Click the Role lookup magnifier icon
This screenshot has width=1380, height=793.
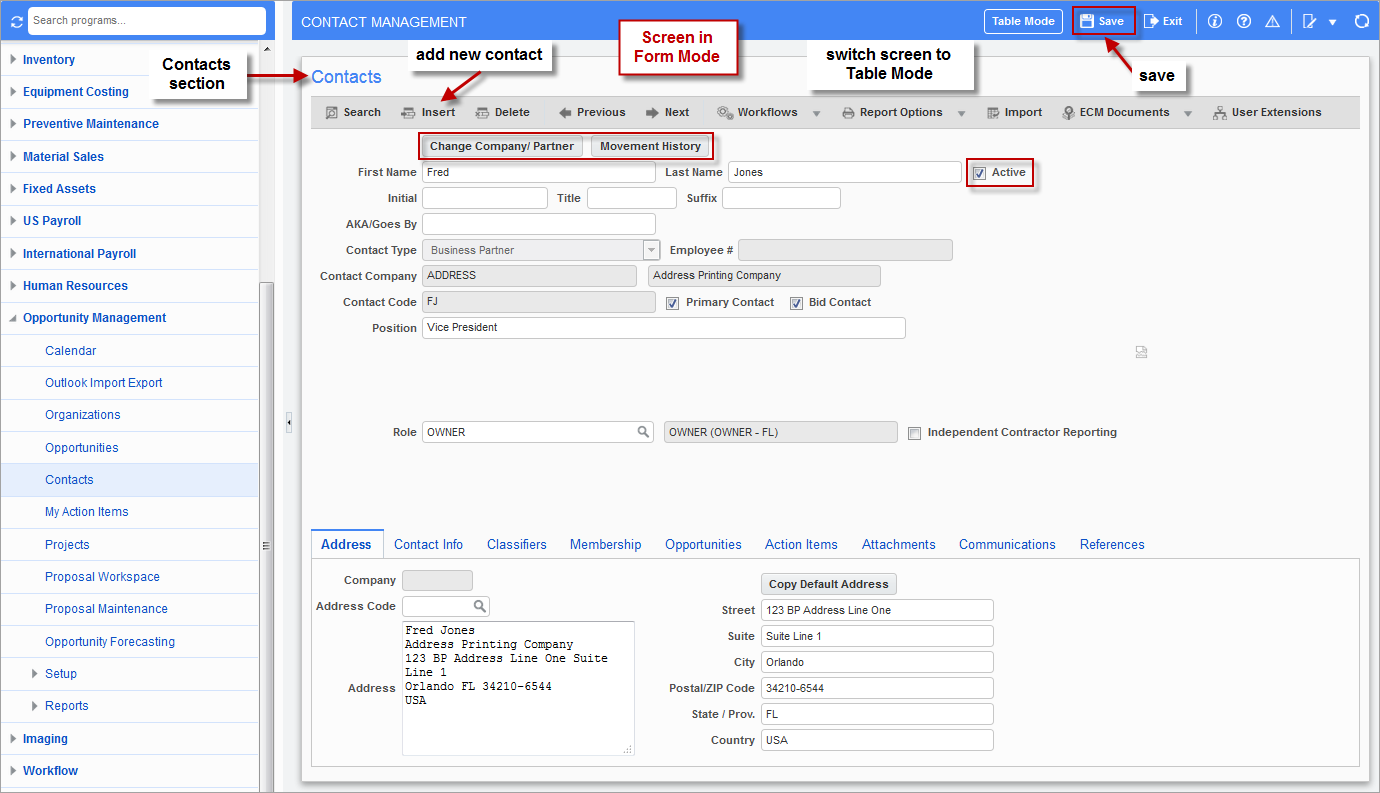pyautogui.click(x=644, y=432)
